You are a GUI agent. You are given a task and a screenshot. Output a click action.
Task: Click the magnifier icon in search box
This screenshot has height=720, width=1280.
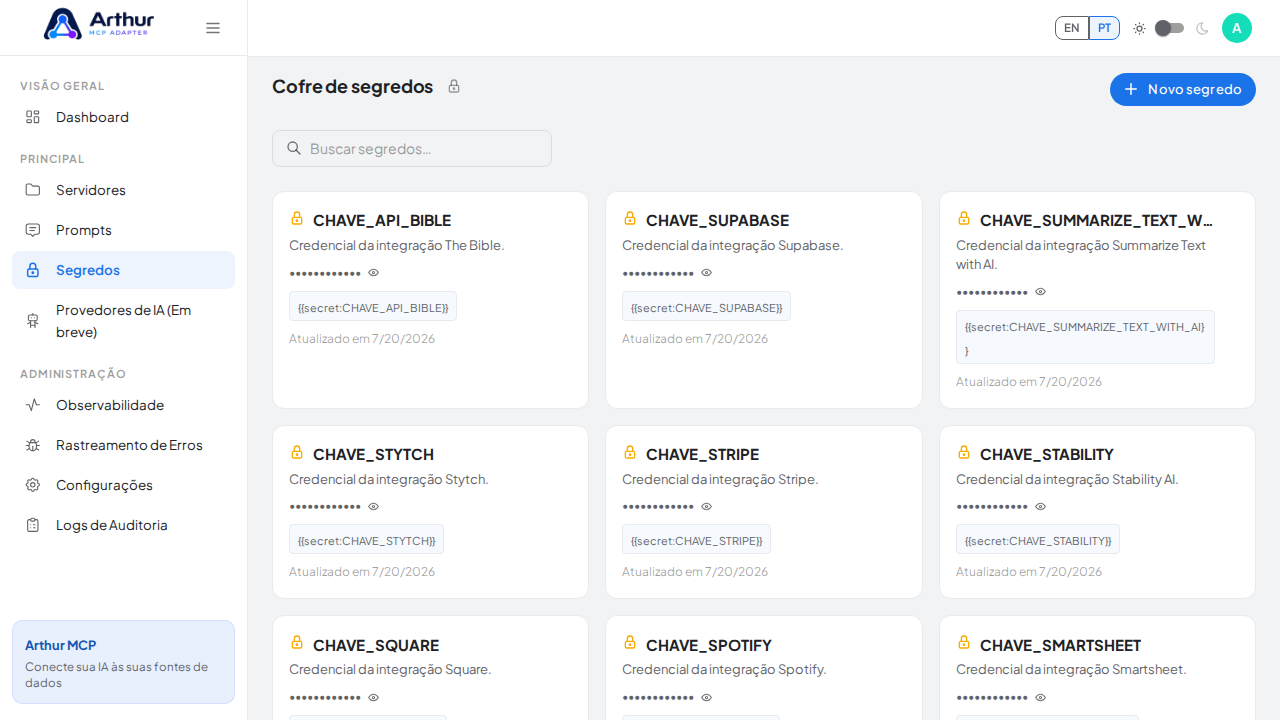tap(294, 148)
